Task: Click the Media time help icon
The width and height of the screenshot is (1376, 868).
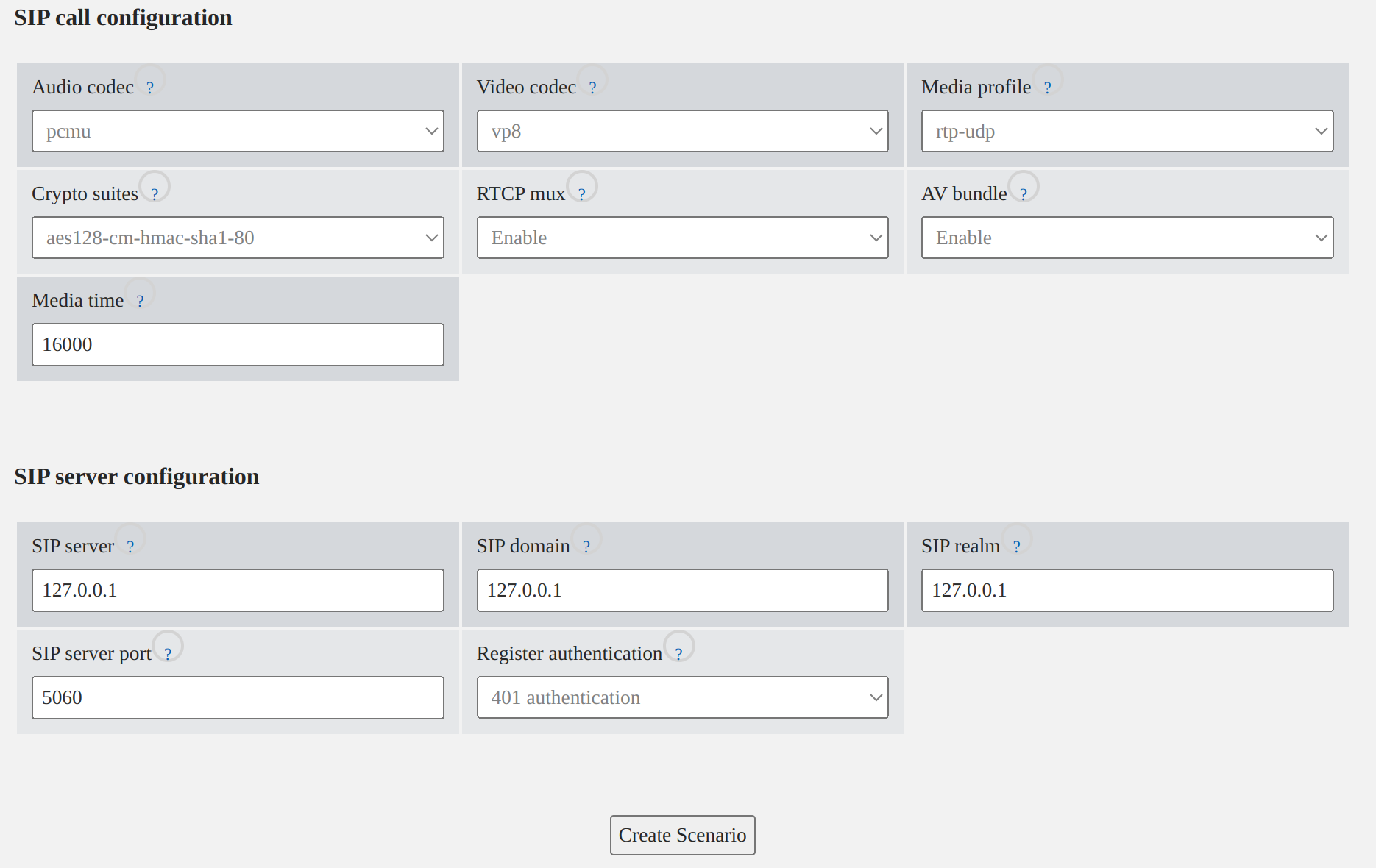Action: tap(140, 301)
